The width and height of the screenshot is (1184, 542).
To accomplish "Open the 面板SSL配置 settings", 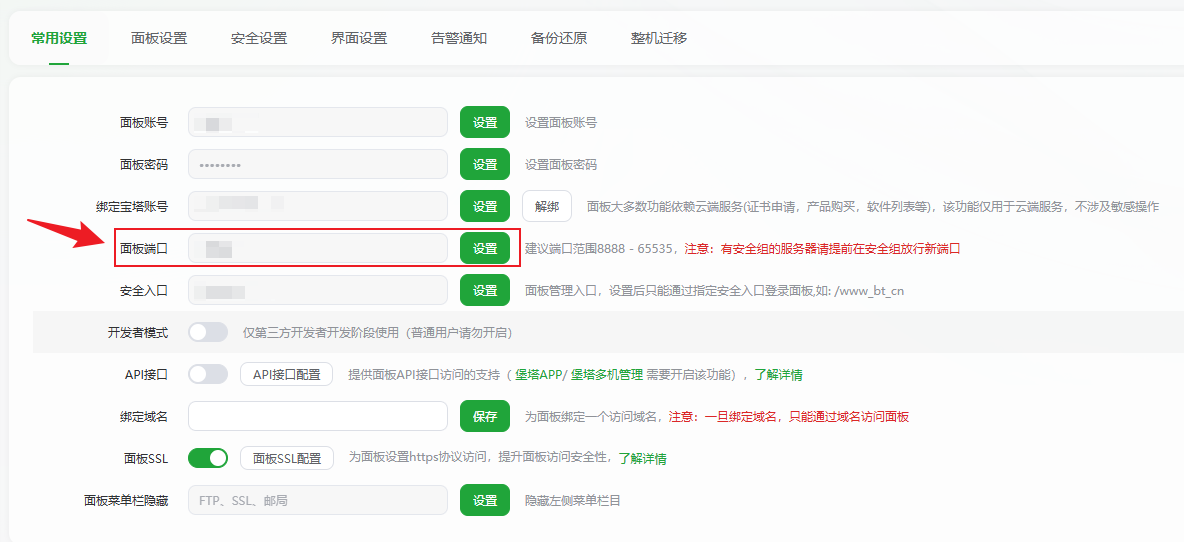I will [286, 458].
